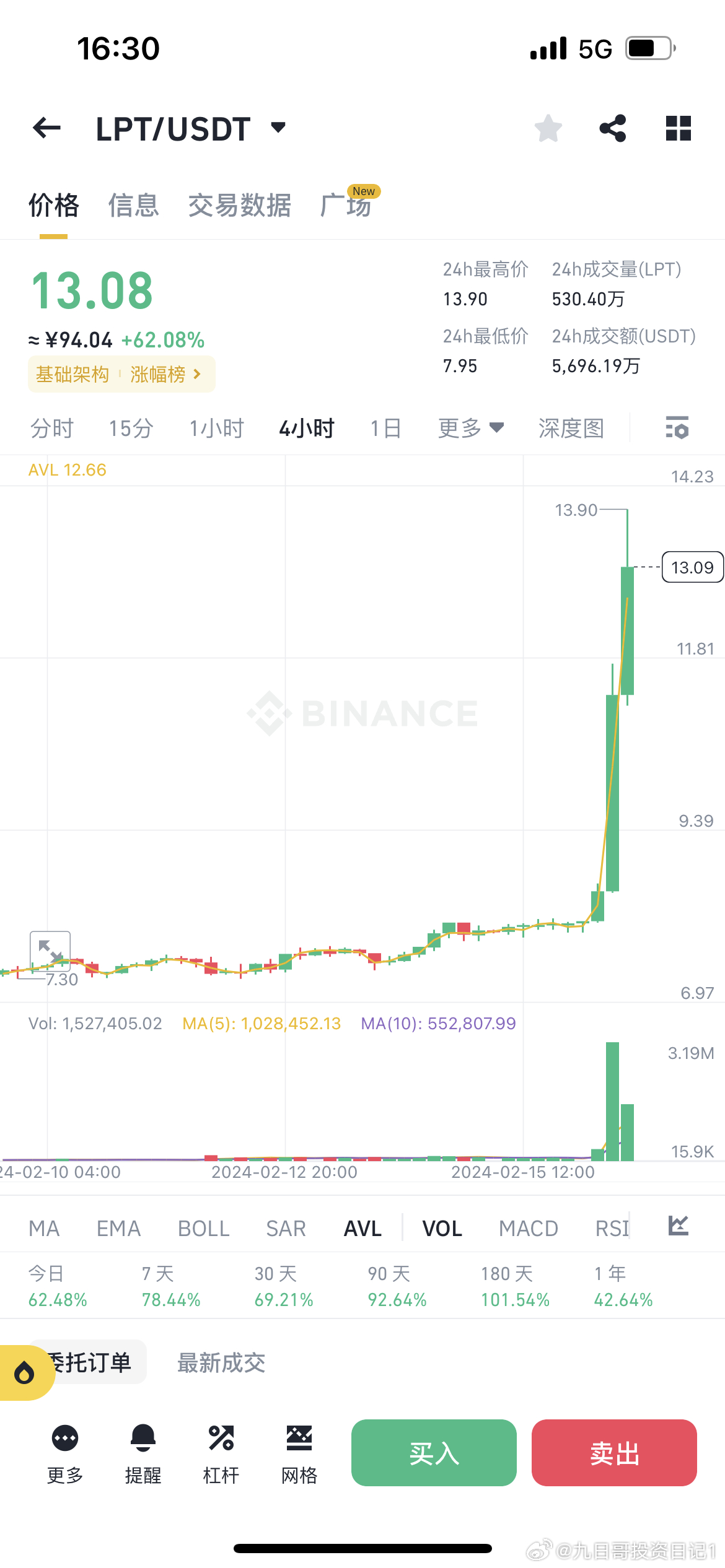
Task: Tap the back arrow icon
Action: click(46, 128)
